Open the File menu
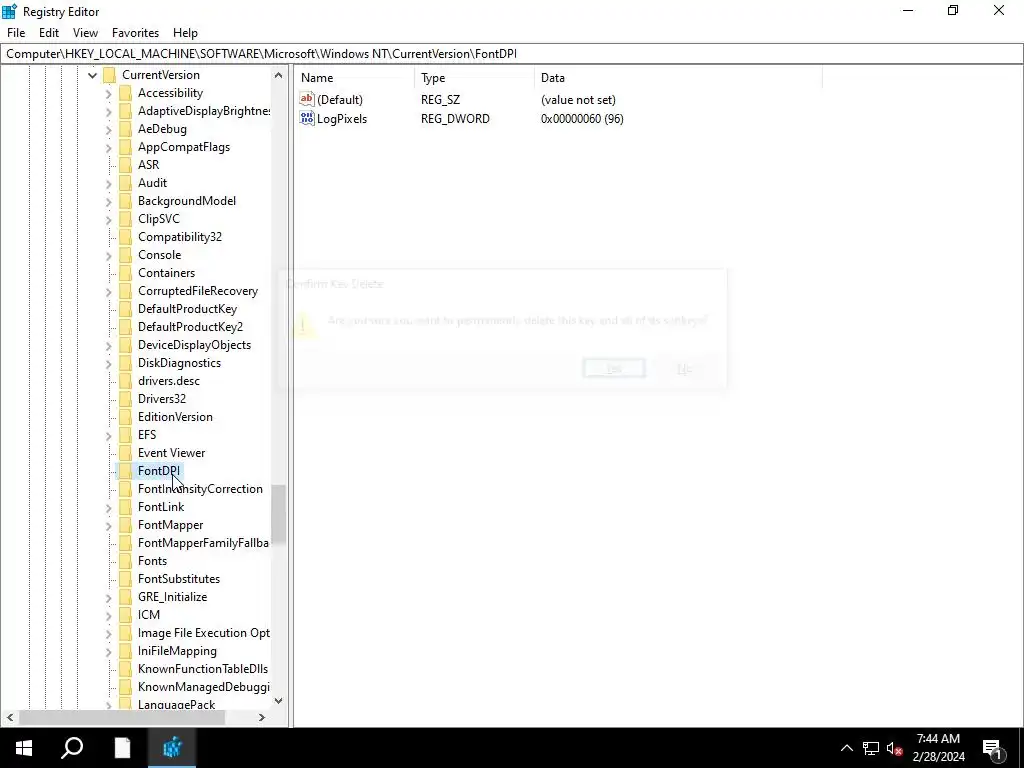The height and width of the screenshot is (768, 1024). click(16, 33)
